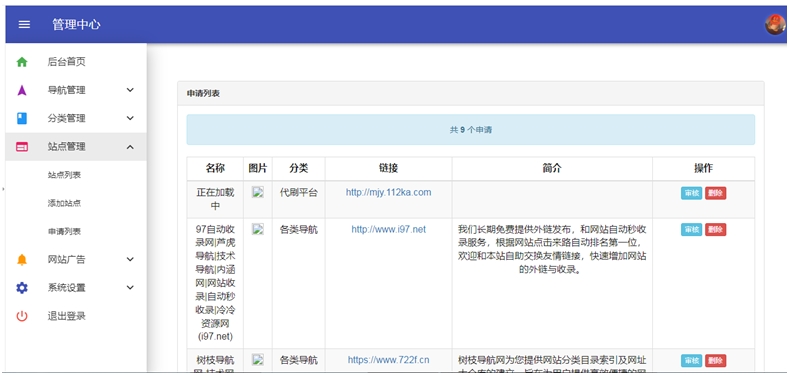Click 退出登录 to log out

click(x=76, y=316)
